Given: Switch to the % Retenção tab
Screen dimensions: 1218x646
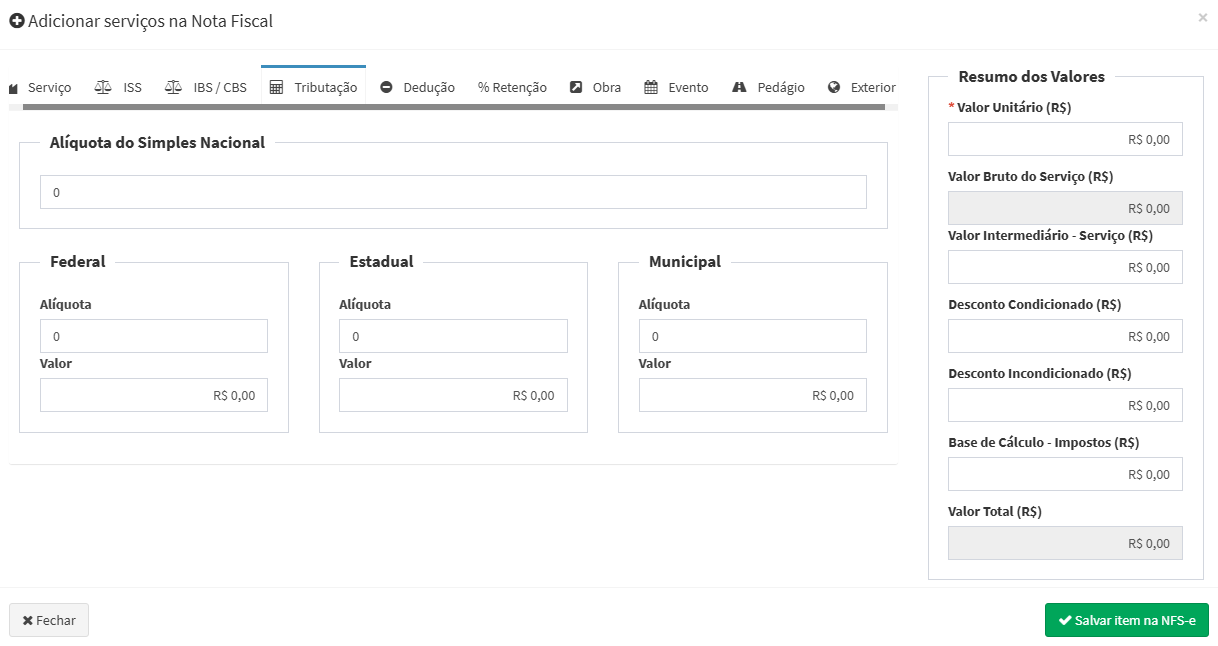Looking at the screenshot, I should 512,87.
